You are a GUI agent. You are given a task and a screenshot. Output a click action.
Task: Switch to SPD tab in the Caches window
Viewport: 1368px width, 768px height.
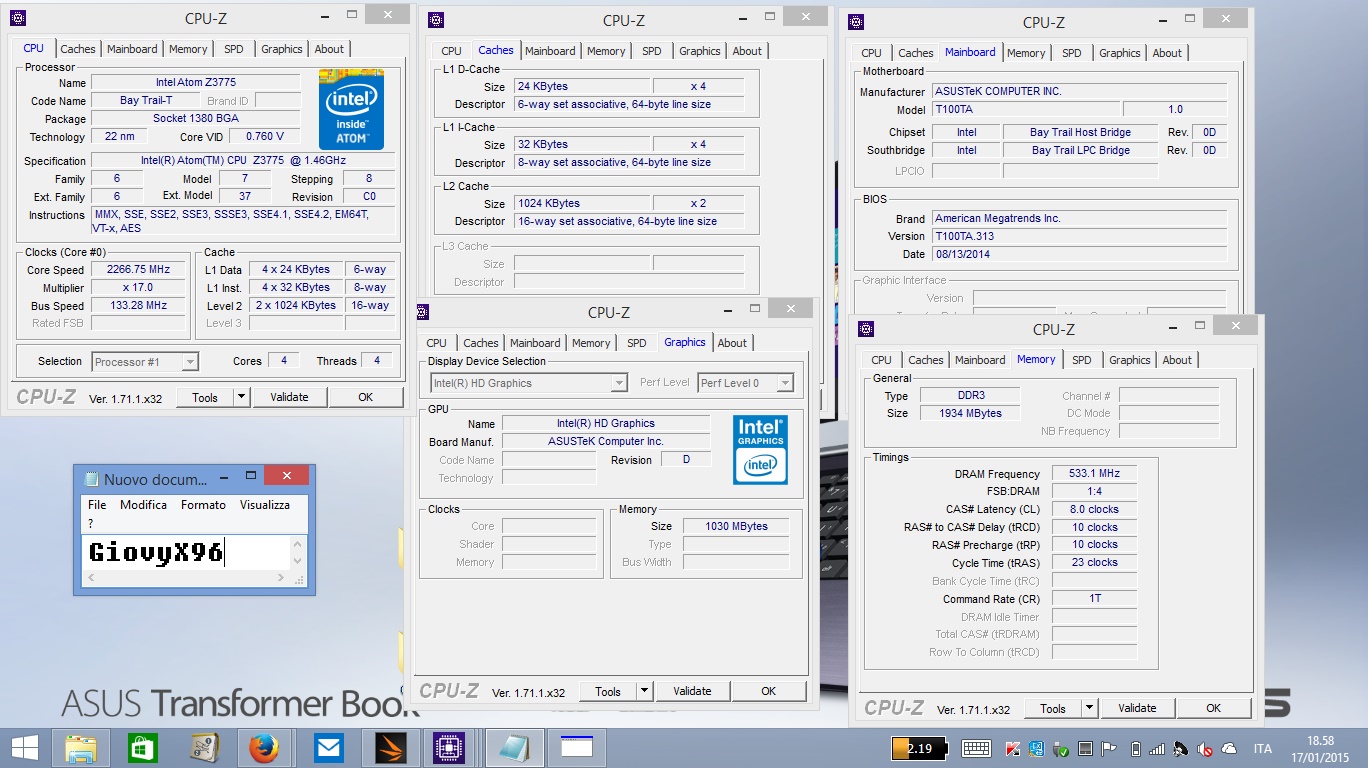click(652, 51)
